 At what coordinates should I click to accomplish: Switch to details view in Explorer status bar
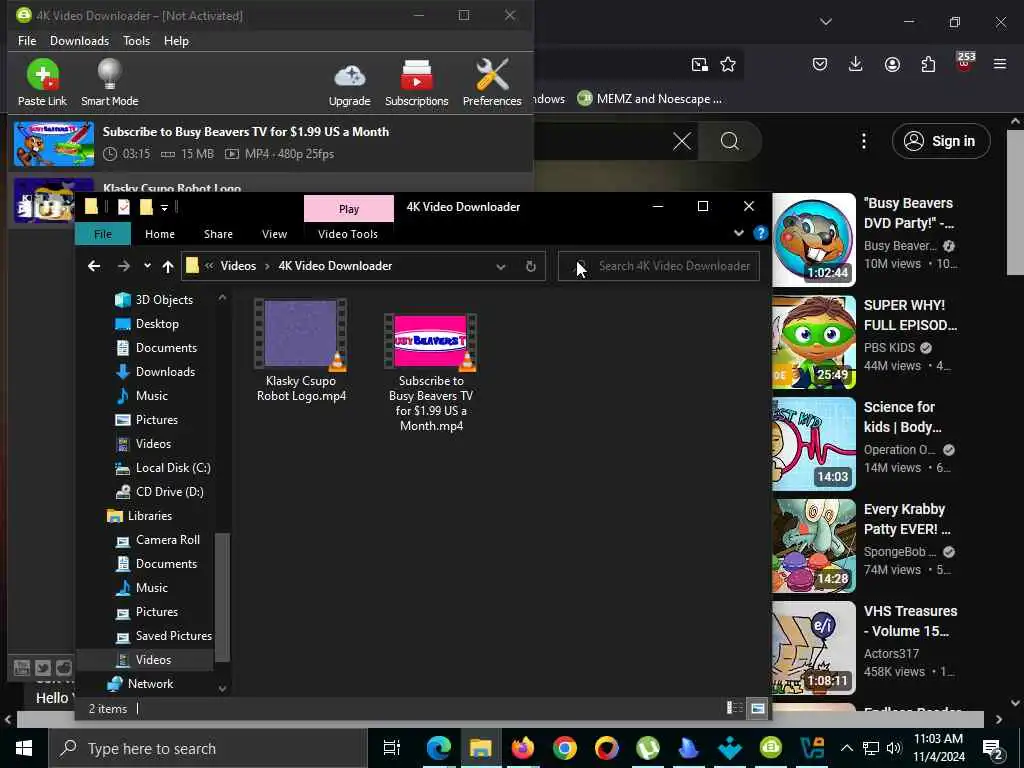point(735,708)
